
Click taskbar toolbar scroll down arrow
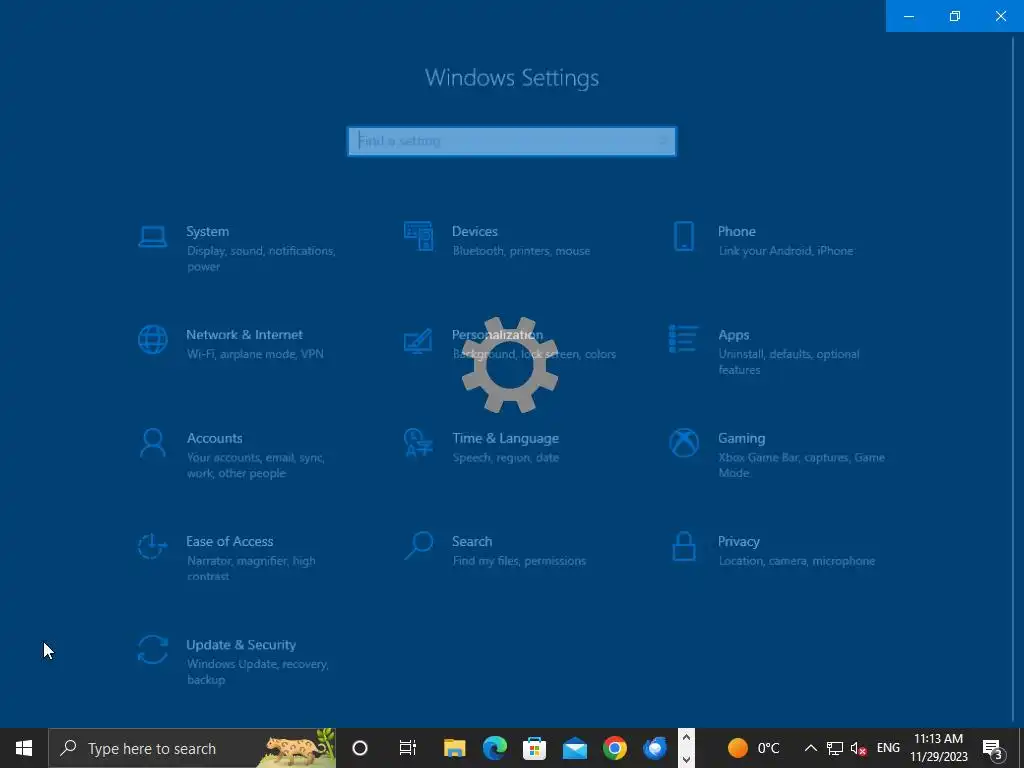point(686,759)
